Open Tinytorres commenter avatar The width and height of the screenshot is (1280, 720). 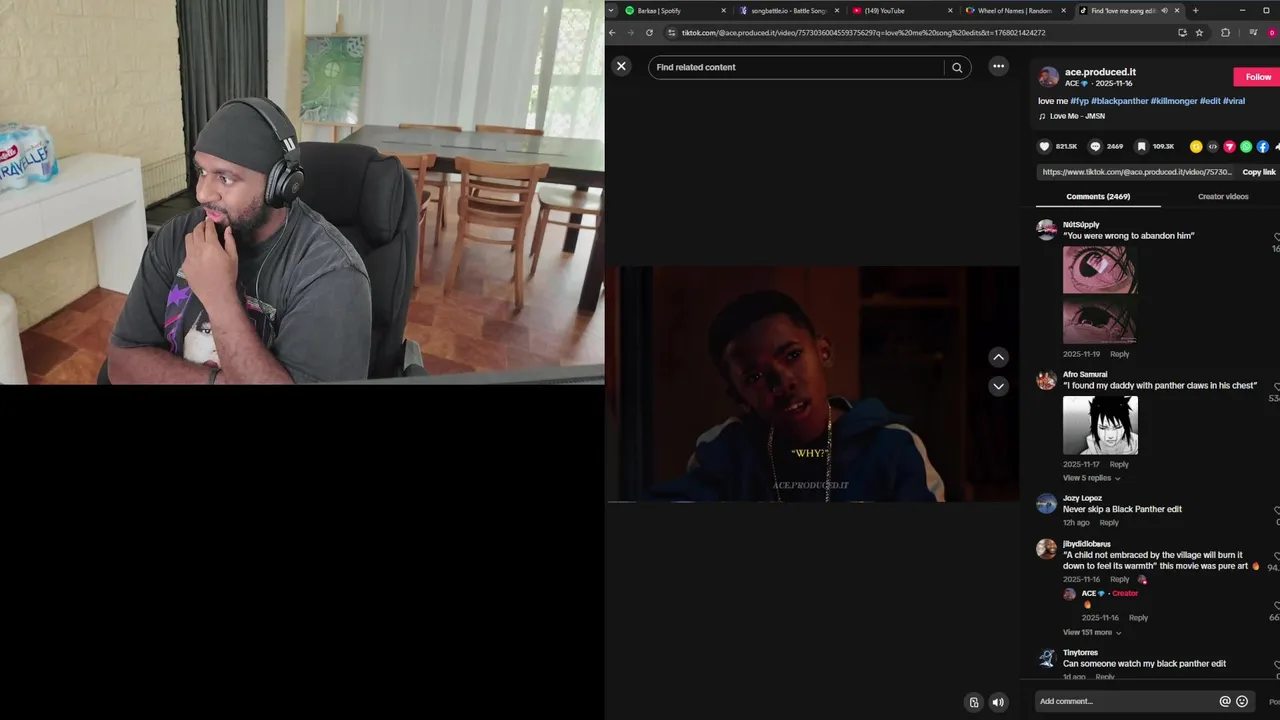pyautogui.click(x=1046, y=658)
